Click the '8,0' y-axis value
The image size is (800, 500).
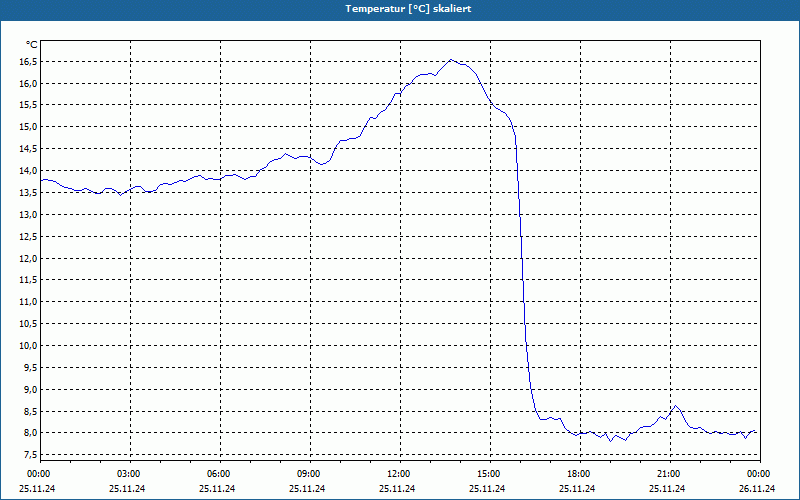(x=30, y=433)
